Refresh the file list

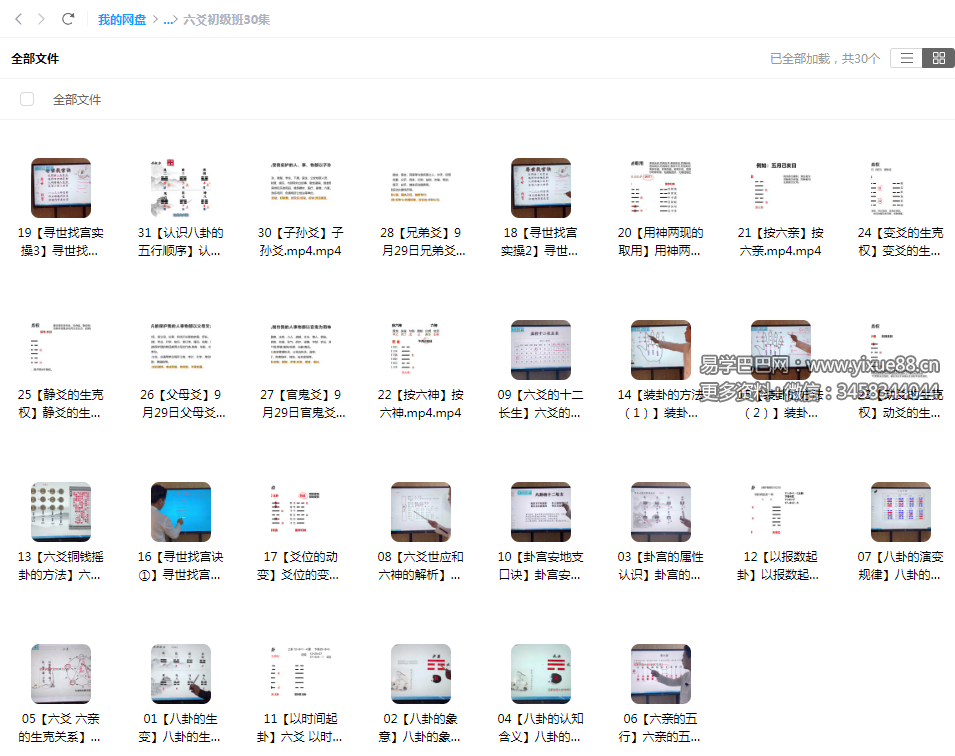tap(68, 17)
